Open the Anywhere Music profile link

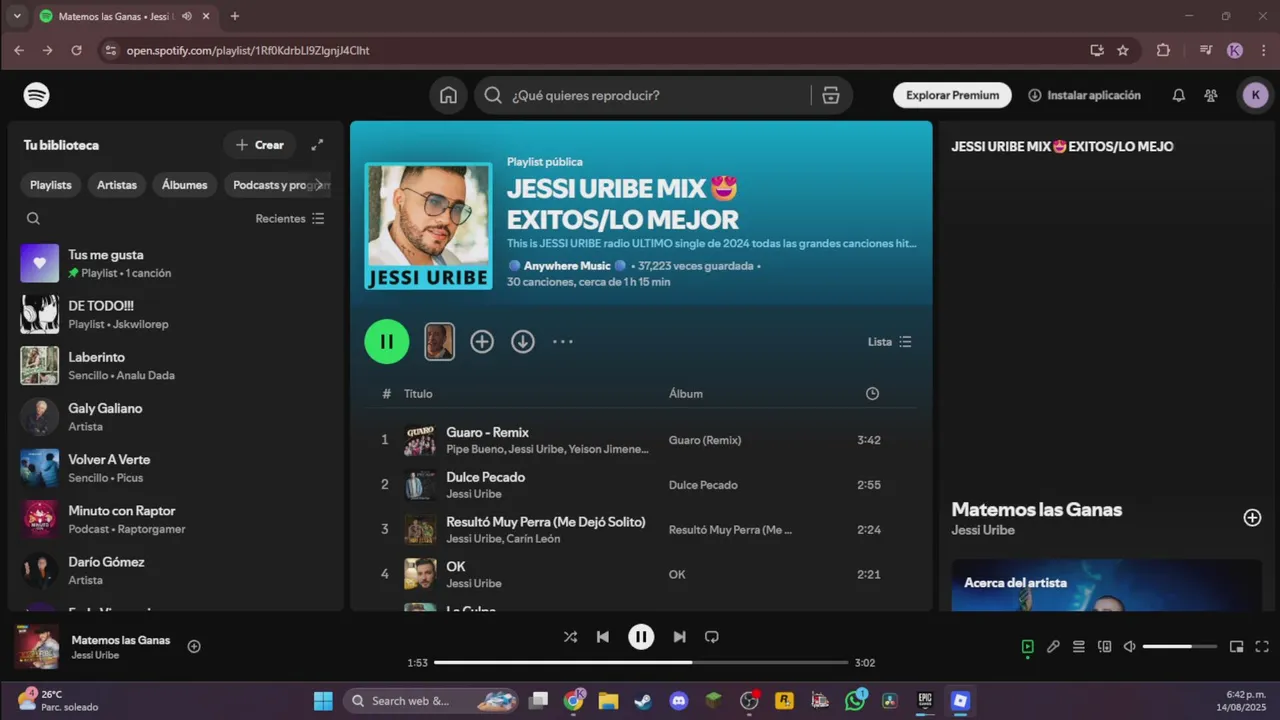coord(567,266)
